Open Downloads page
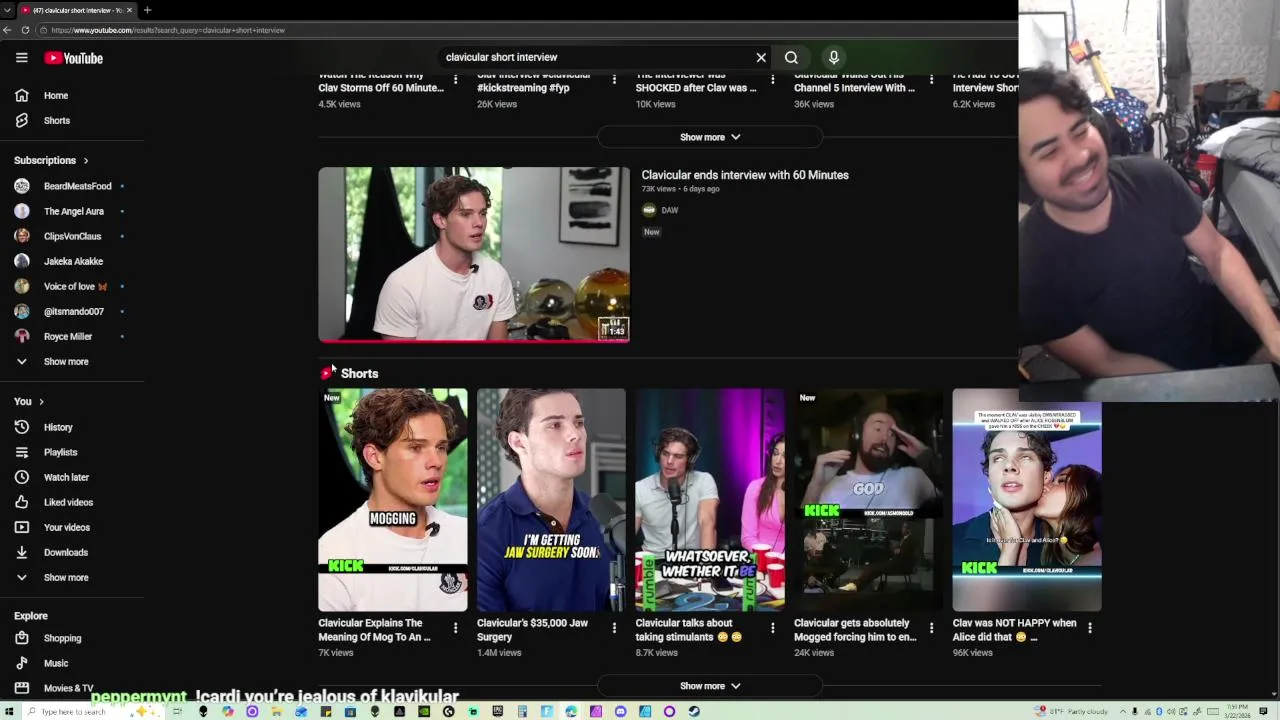Screen dimensions: 1280x720 click(72, 552)
